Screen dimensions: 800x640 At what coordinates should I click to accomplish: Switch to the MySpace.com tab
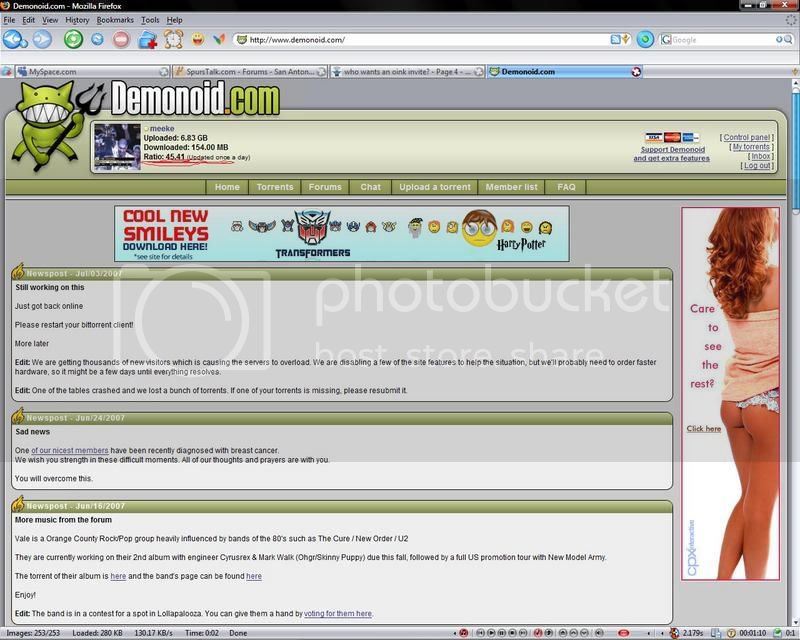coord(92,72)
